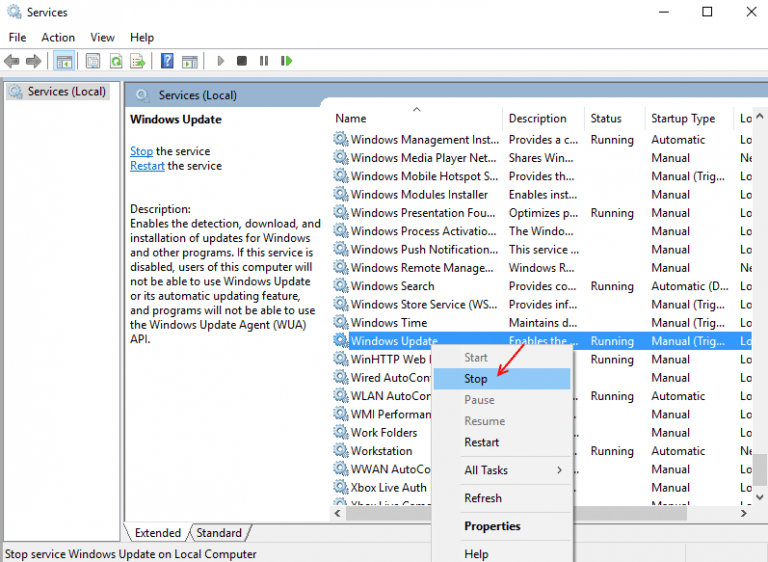Select the Windows Mobile Hotspot Service row

point(541,176)
